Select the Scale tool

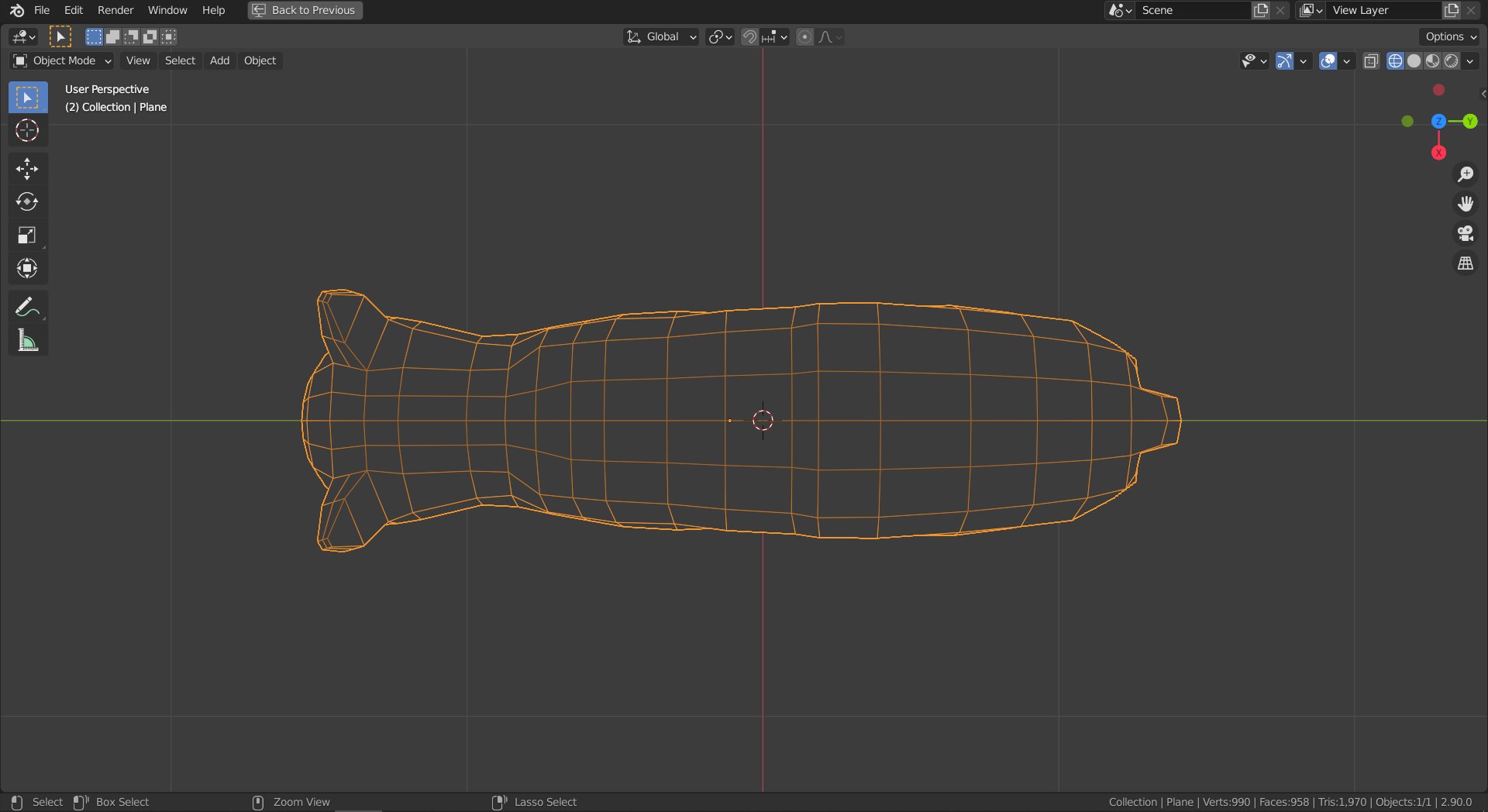point(27,236)
